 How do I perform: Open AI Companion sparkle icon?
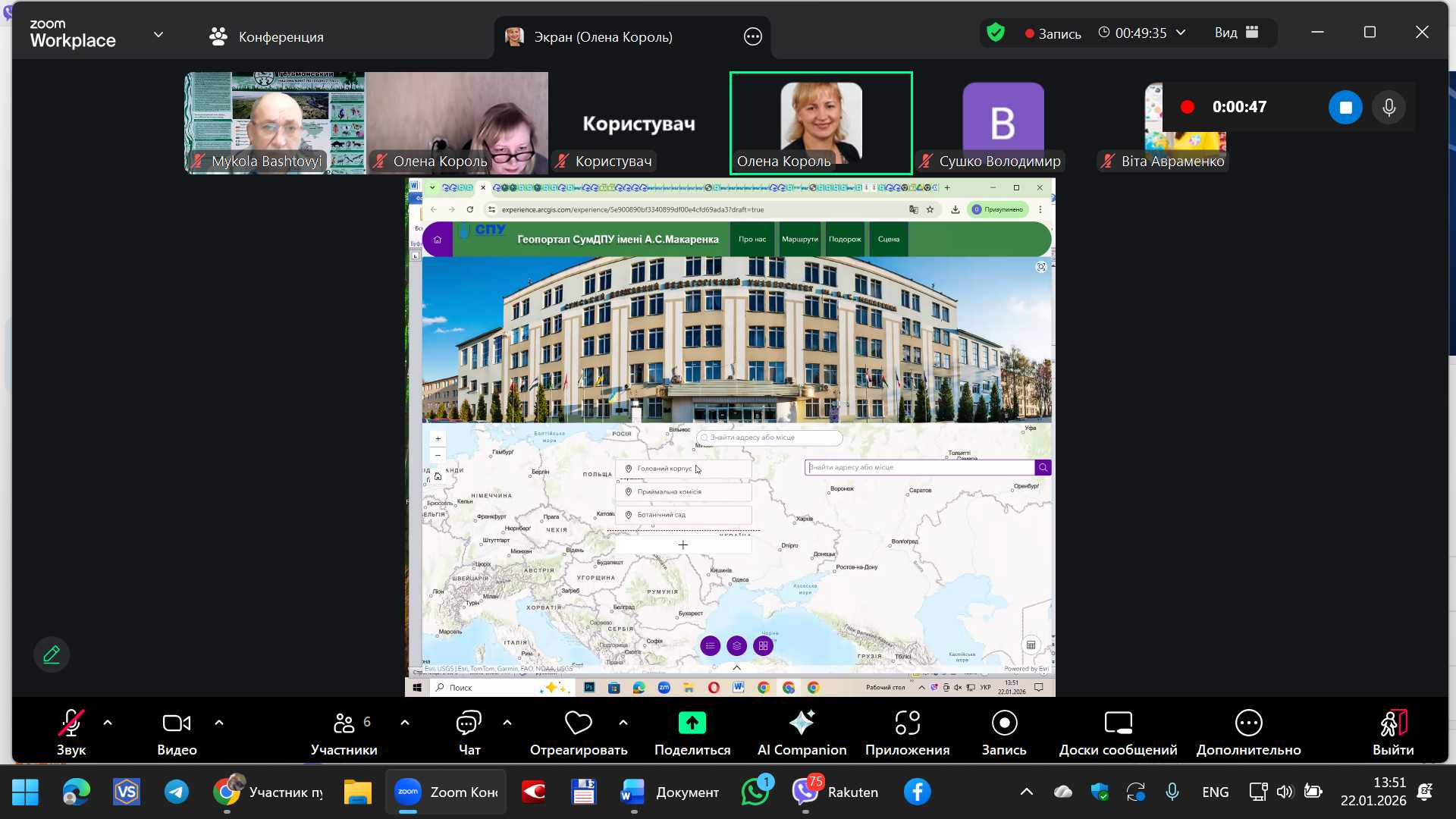[x=802, y=724]
